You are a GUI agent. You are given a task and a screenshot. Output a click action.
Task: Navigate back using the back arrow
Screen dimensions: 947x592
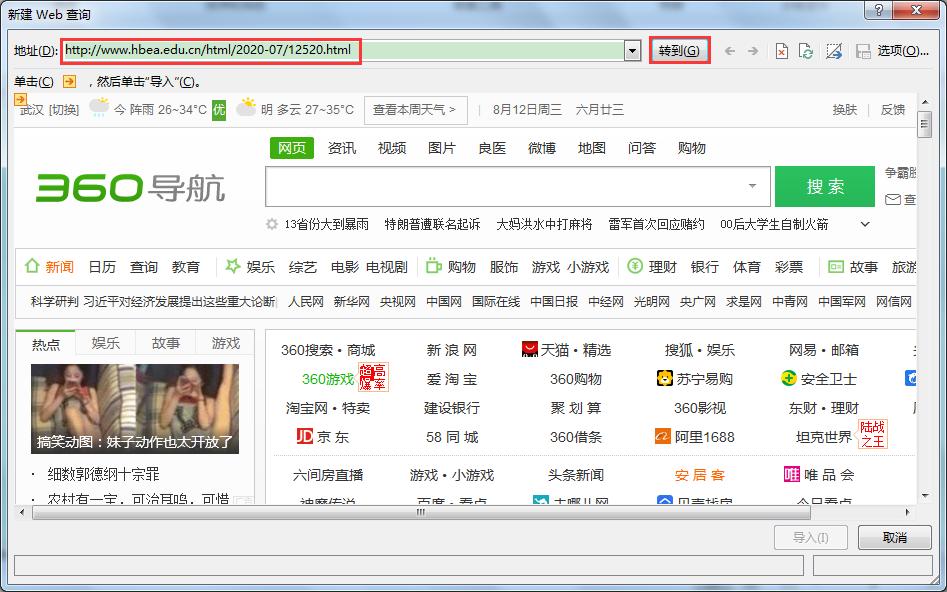(x=729, y=50)
